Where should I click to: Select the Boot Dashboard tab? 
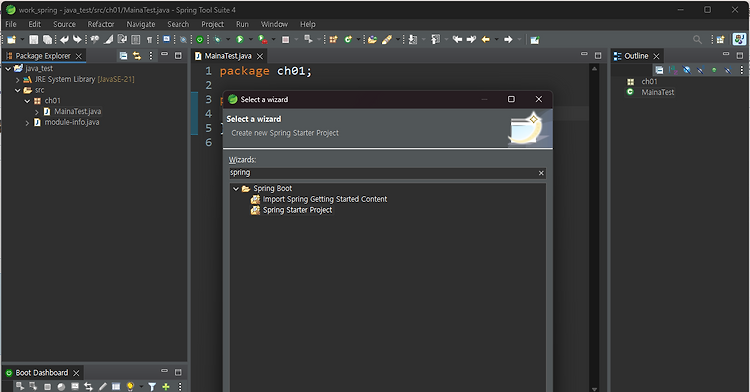(x=42, y=372)
